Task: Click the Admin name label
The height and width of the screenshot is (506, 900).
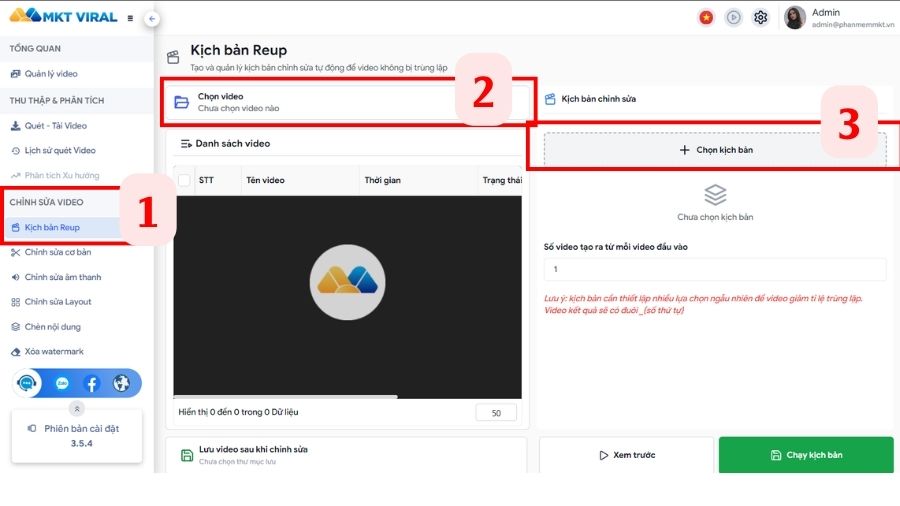Action: [825, 12]
